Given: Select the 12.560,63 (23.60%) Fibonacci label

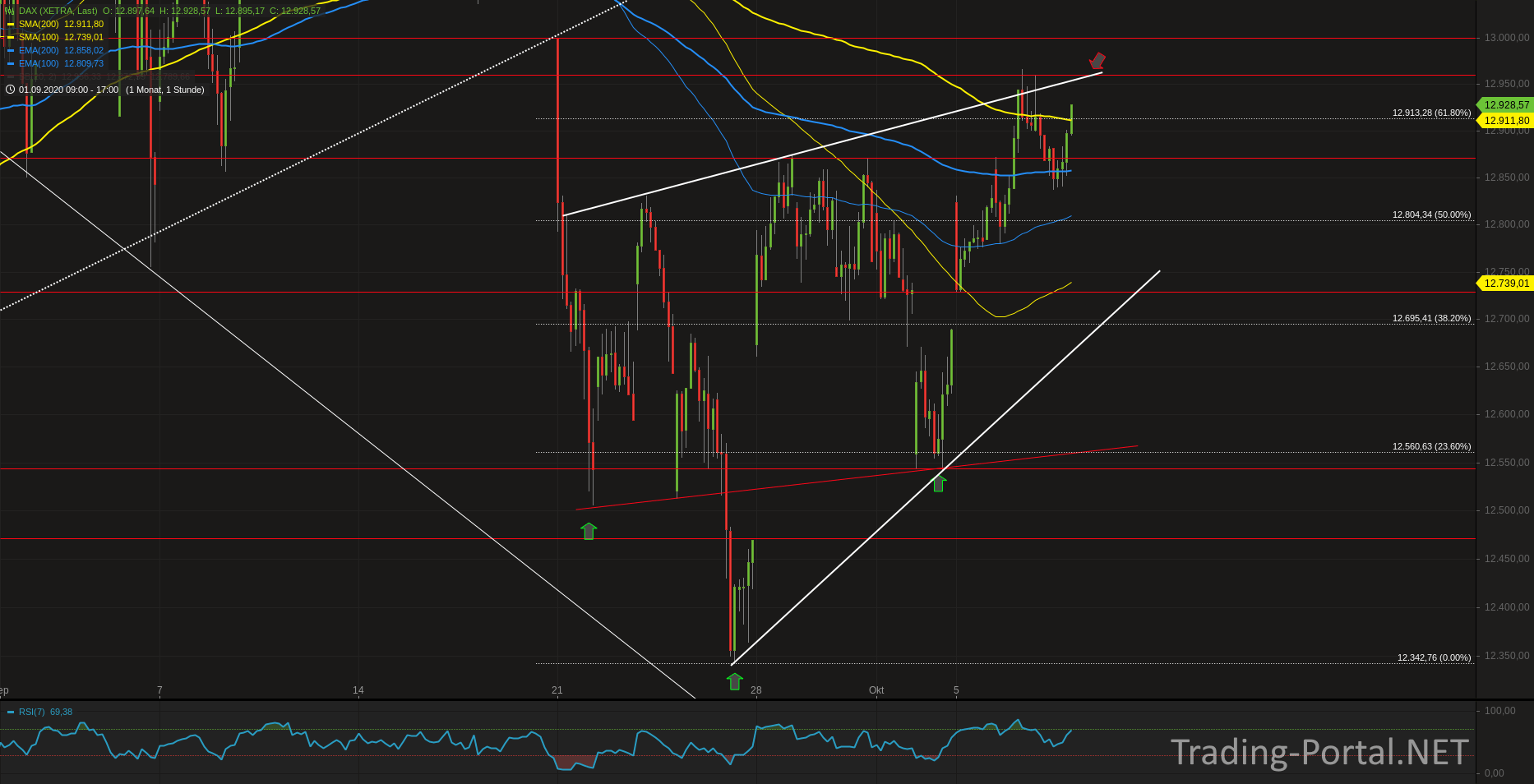Looking at the screenshot, I should (x=1431, y=447).
